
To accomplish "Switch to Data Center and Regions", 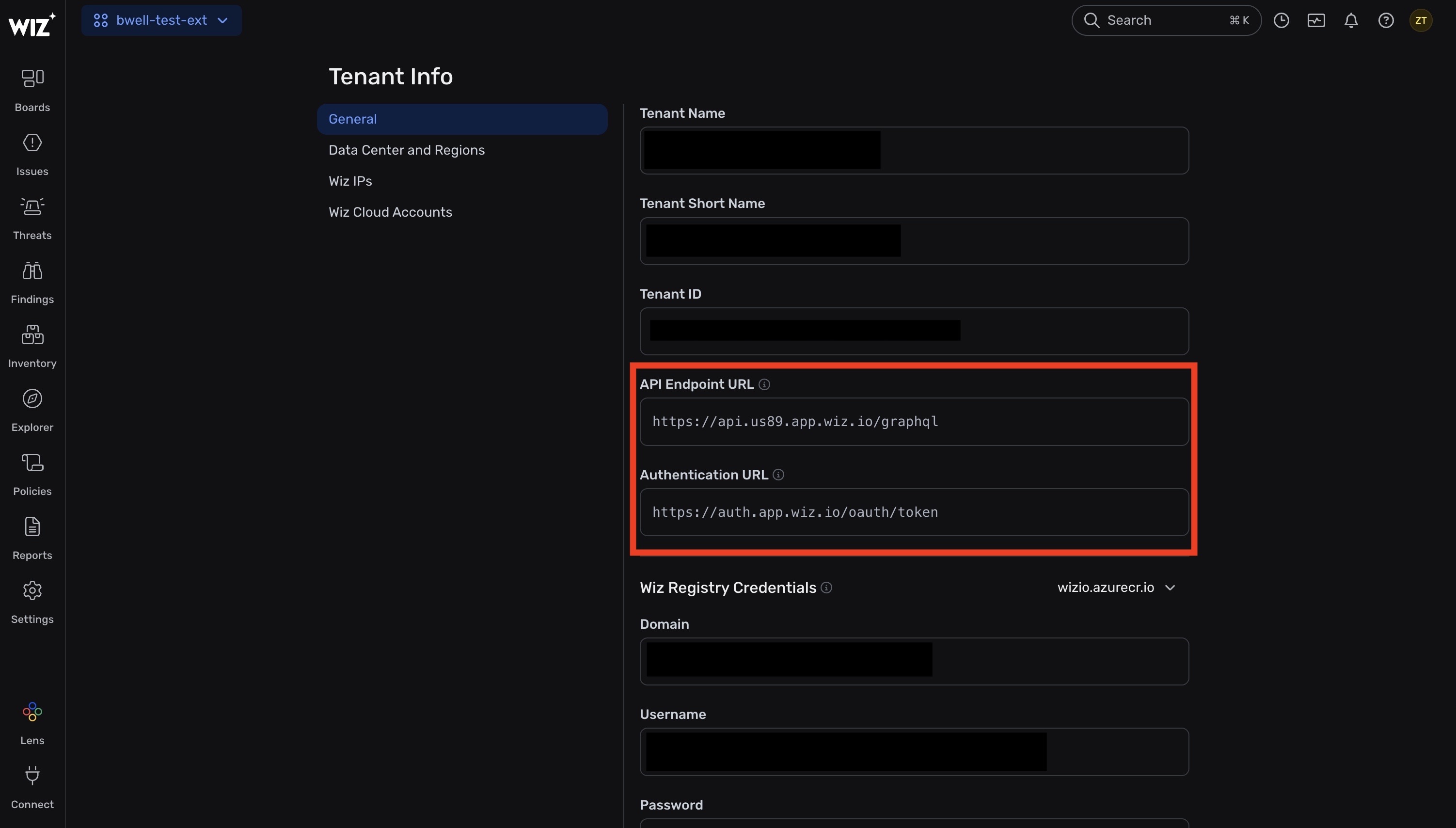I will click(462, 150).
